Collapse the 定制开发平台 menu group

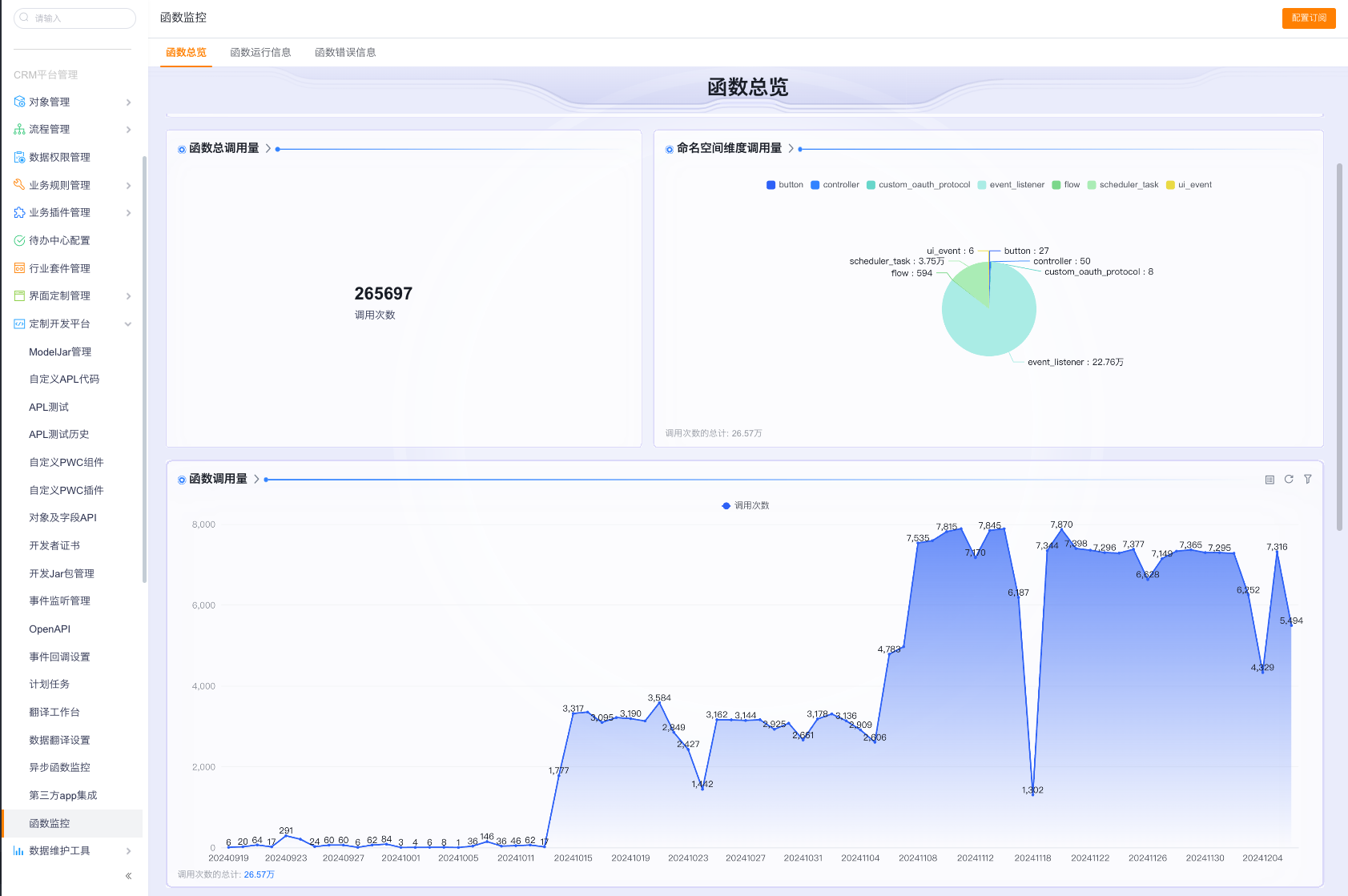(128, 324)
